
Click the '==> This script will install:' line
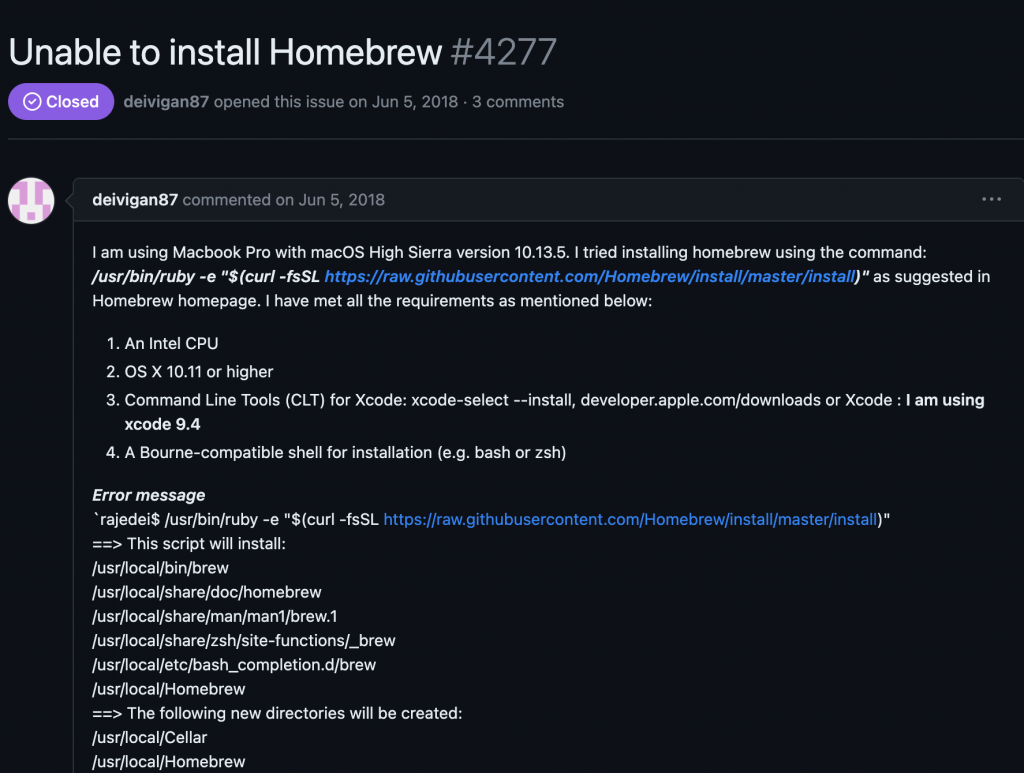tap(189, 544)
